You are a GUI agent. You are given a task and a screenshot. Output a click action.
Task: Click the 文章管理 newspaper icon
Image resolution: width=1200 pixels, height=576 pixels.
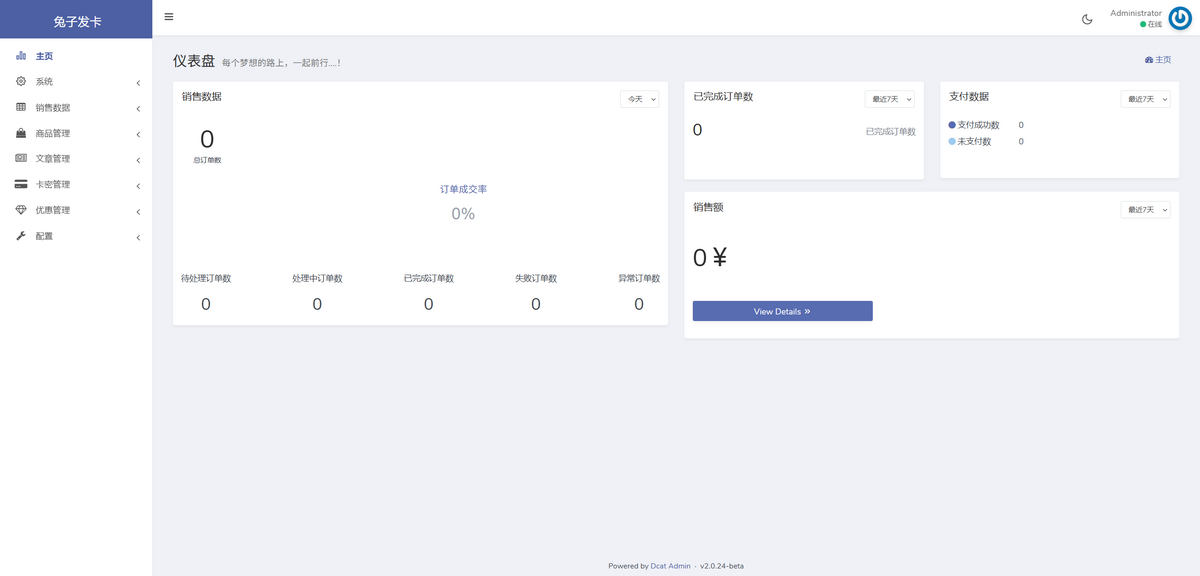pyautogui.click(x=21, y=158)
